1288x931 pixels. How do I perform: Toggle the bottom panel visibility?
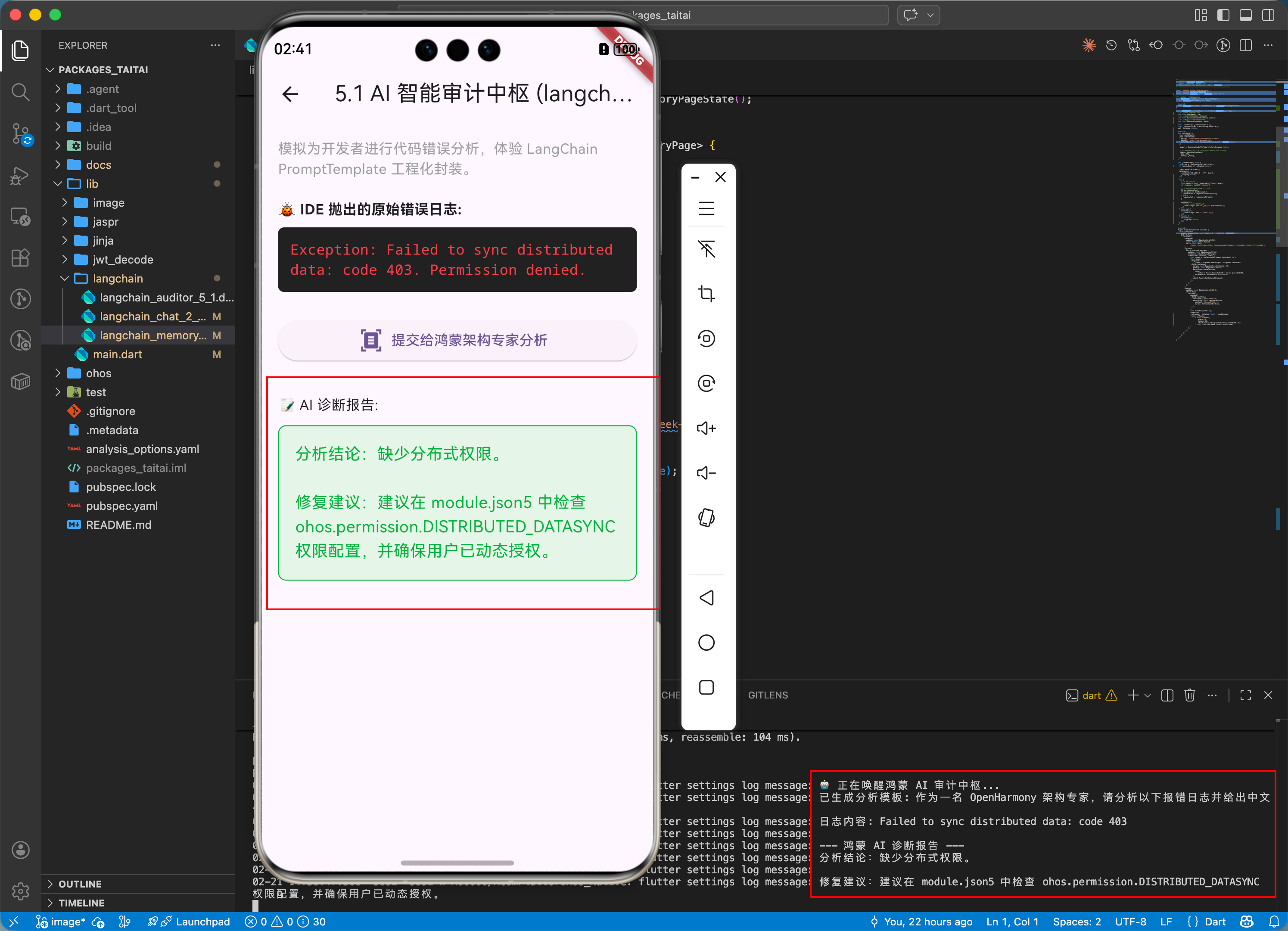point(1245,16)
